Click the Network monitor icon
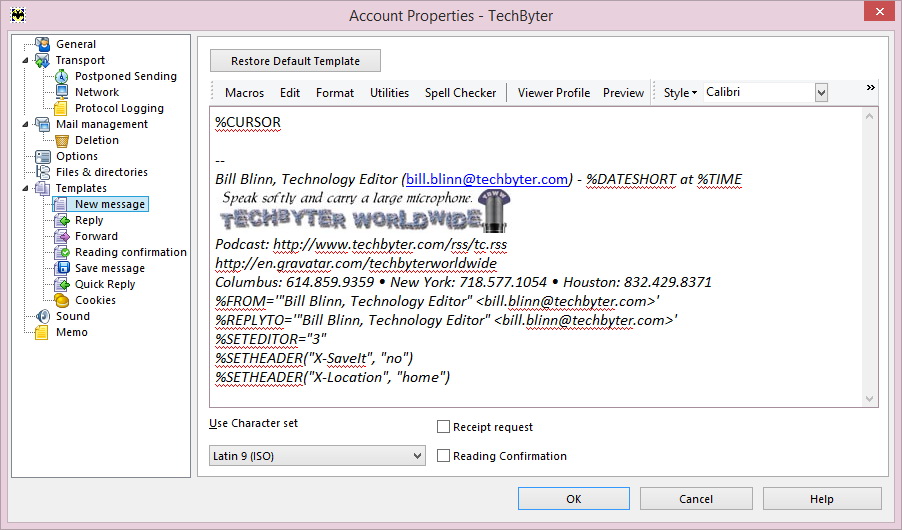902x530 pixels. (61, 92)
